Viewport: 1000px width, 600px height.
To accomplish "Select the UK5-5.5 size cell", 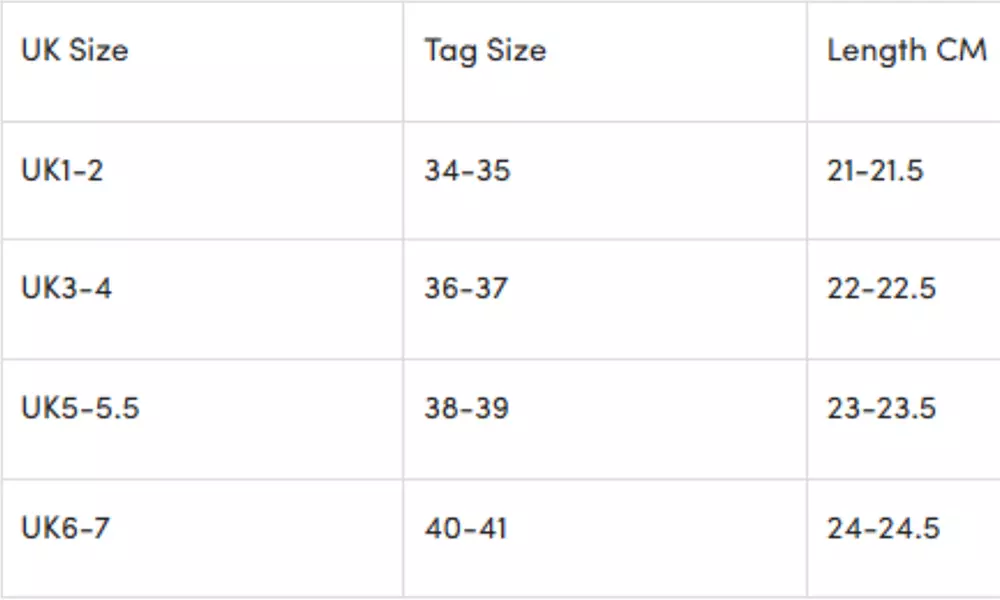I will (x=80, y=409).
